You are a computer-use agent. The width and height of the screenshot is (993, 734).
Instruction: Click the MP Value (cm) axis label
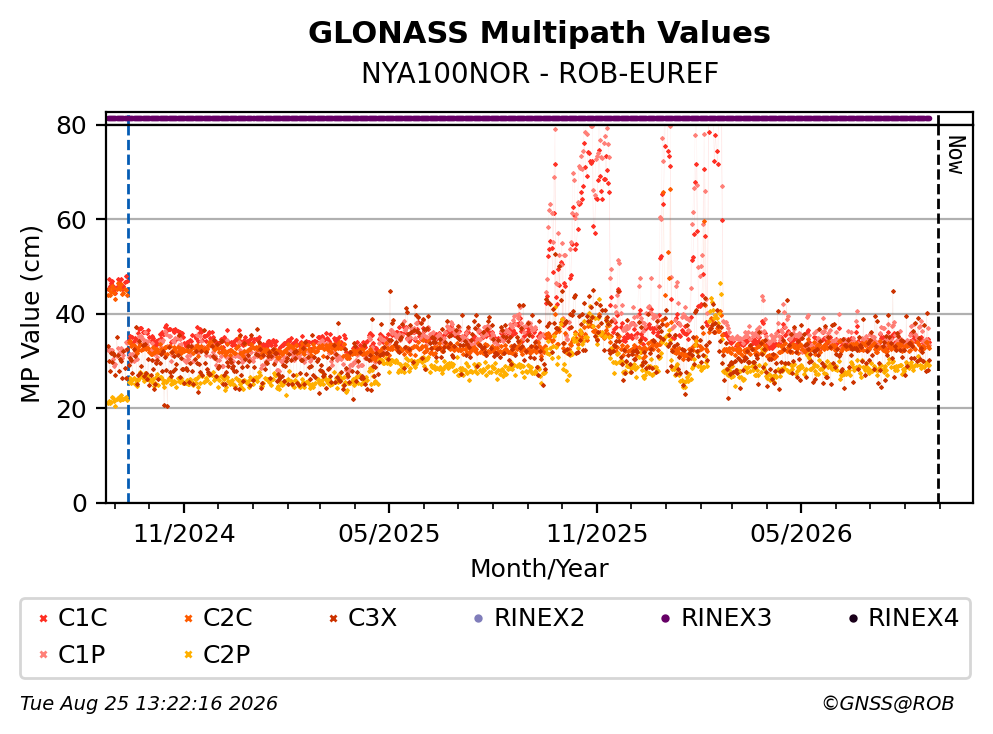point(30,314)
